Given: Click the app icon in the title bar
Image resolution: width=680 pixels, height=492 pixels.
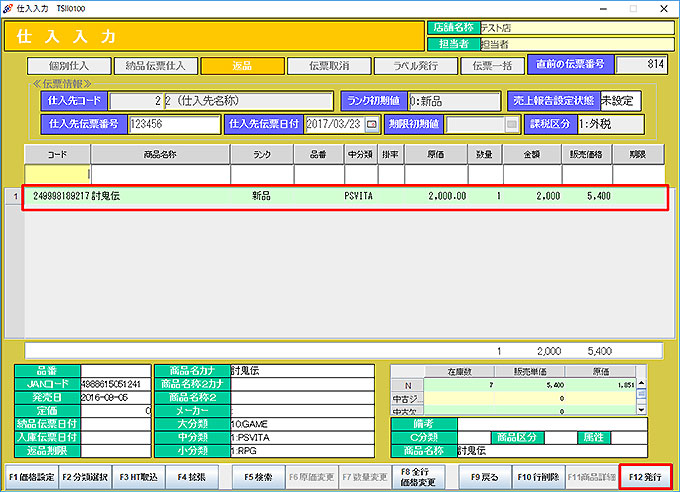Looking at the screenshot, I should 9,7.
